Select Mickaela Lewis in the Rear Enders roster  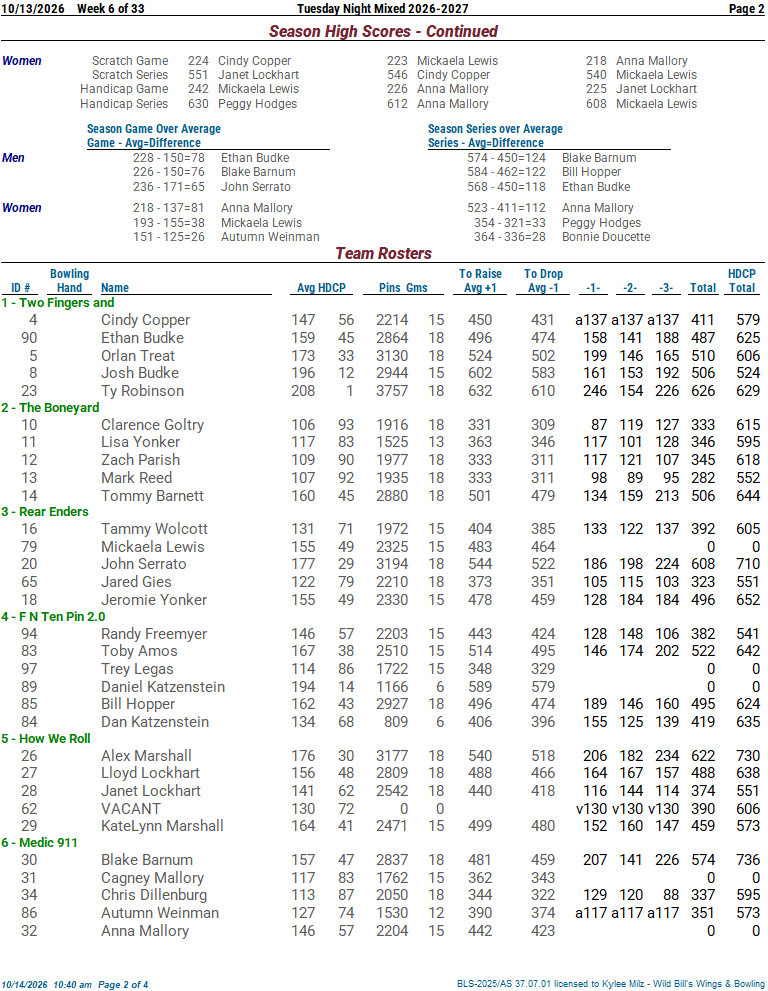coord(153,547)
